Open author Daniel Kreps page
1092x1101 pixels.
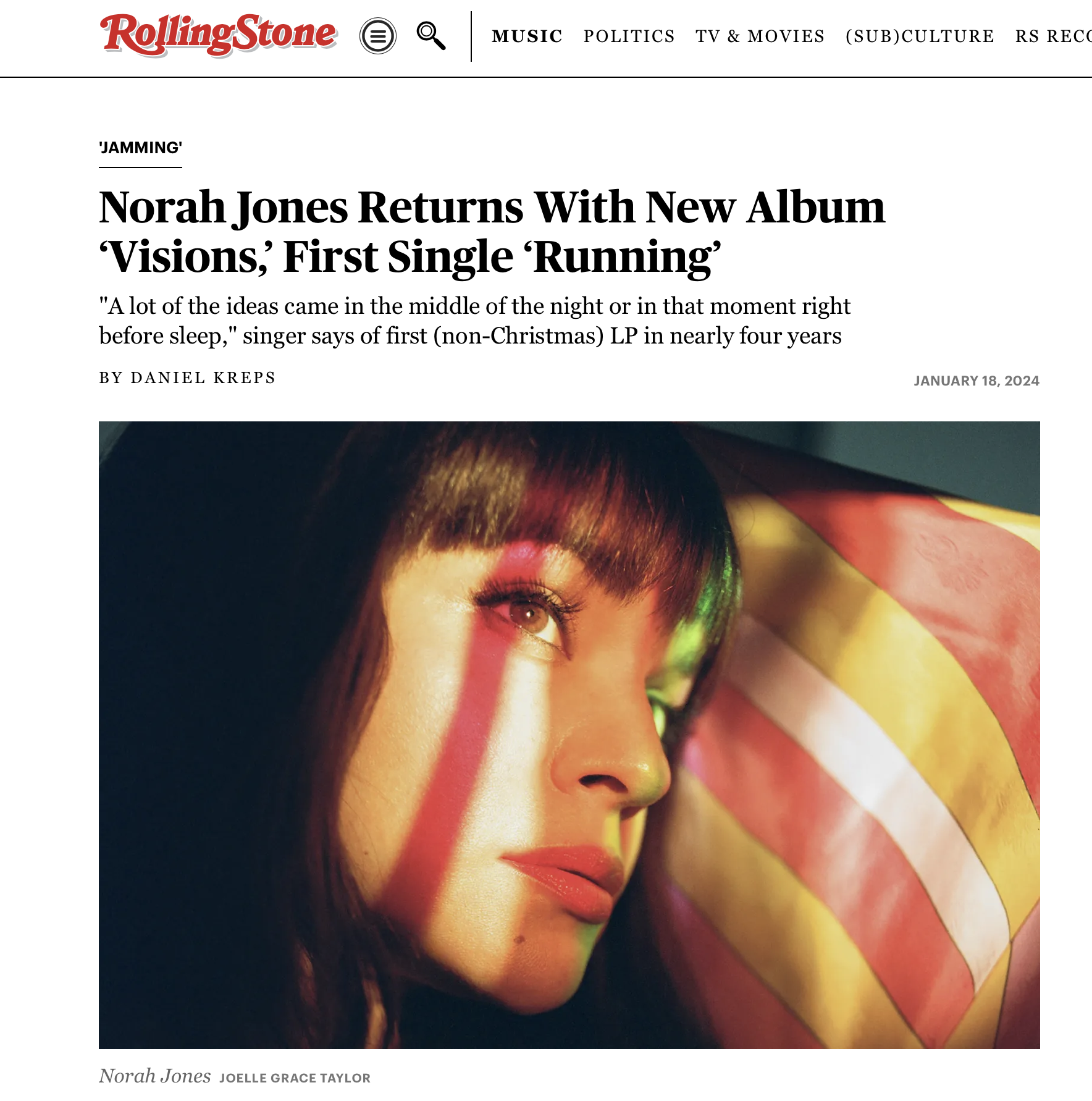203,378
